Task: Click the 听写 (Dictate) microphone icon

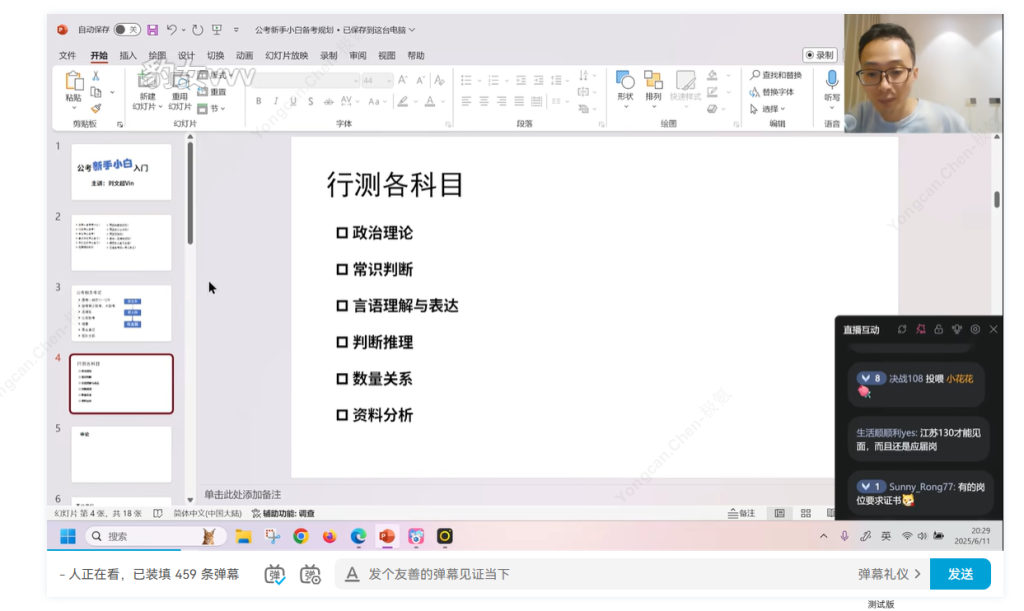Action: [831, 80]
